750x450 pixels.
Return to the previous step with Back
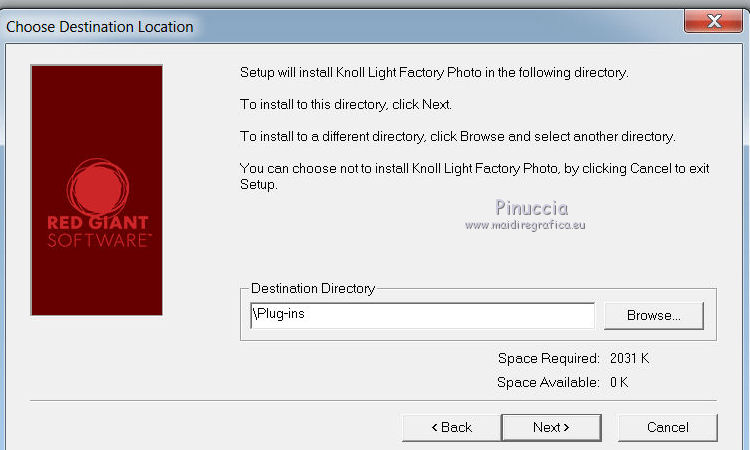point(451,427)
